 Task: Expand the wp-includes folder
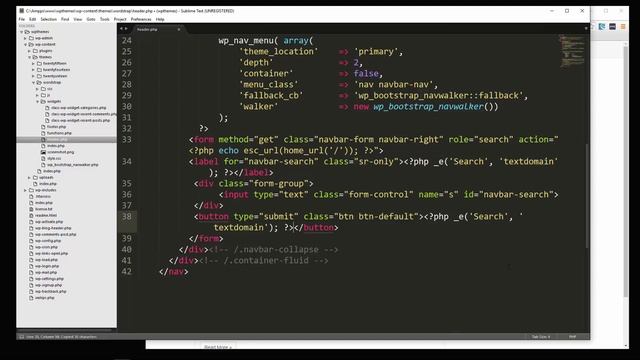pyautogui.click(x=25, y=190)
